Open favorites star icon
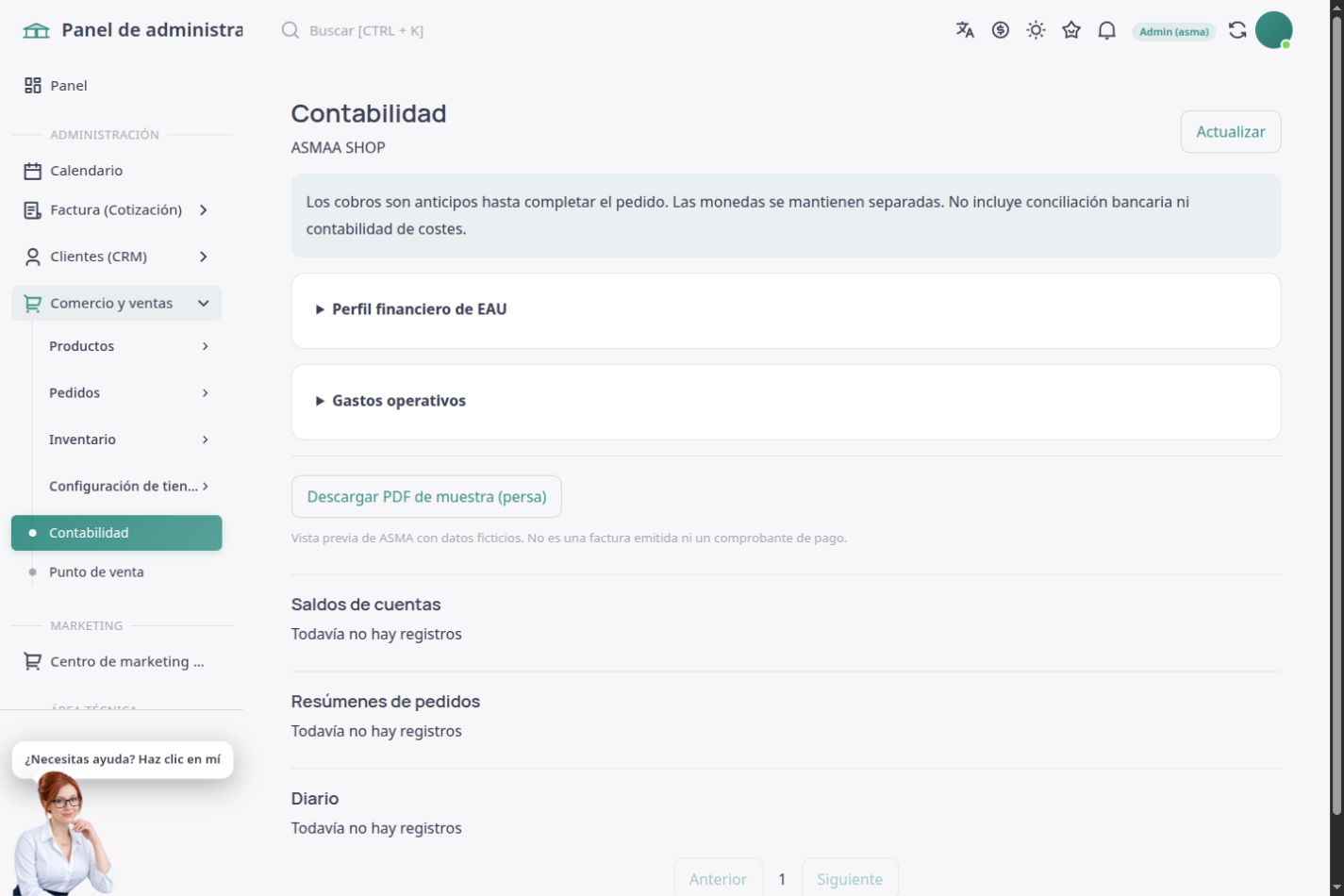1344x896 pixels. (1071, 30)
